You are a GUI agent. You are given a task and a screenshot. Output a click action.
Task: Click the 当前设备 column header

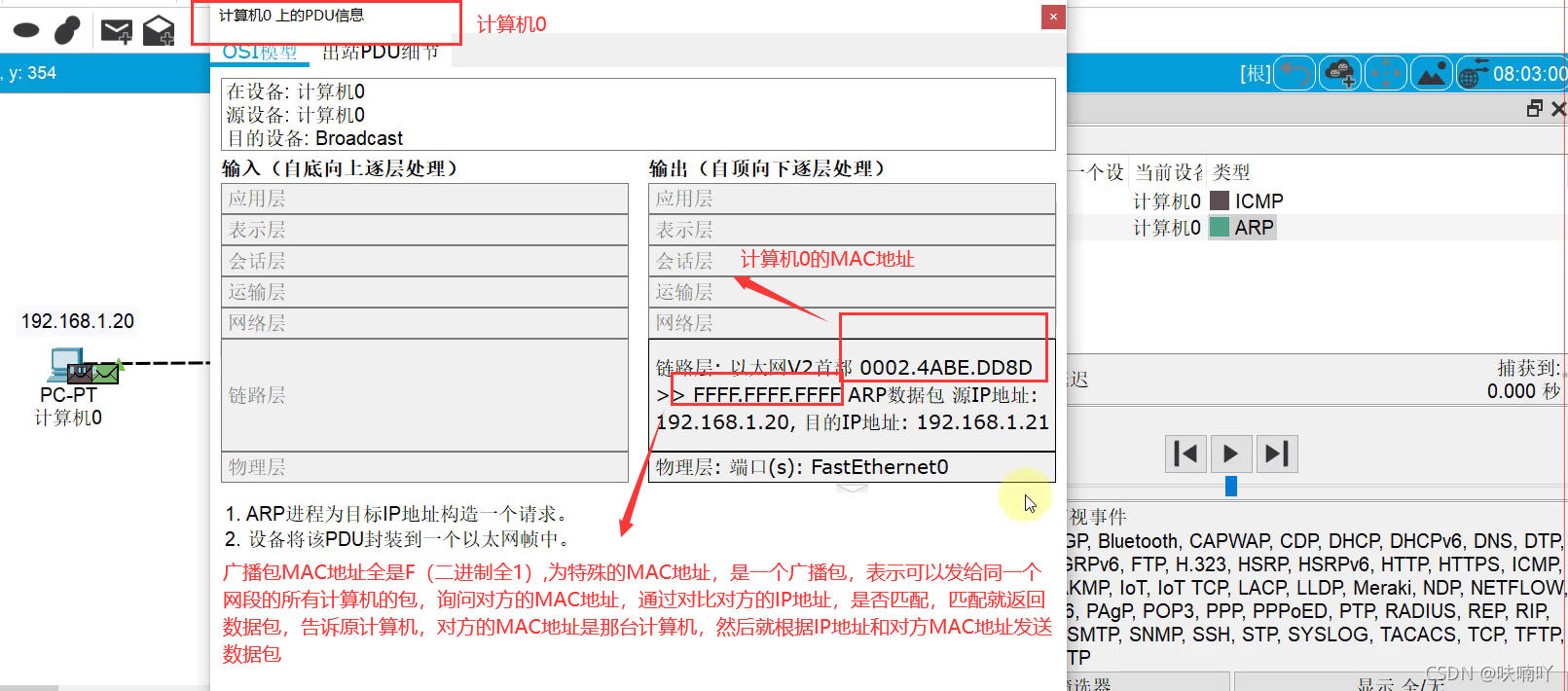1169,172
